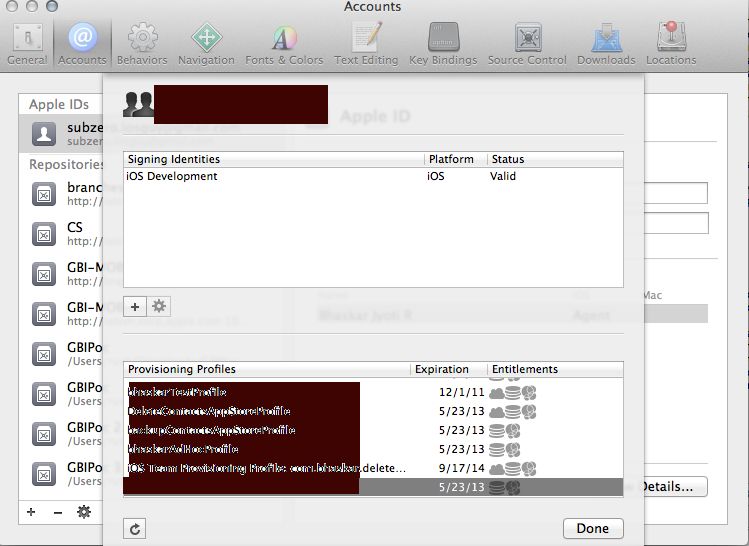
Task: Open the Text Editing preferences
Action: (x=366, y=44)
